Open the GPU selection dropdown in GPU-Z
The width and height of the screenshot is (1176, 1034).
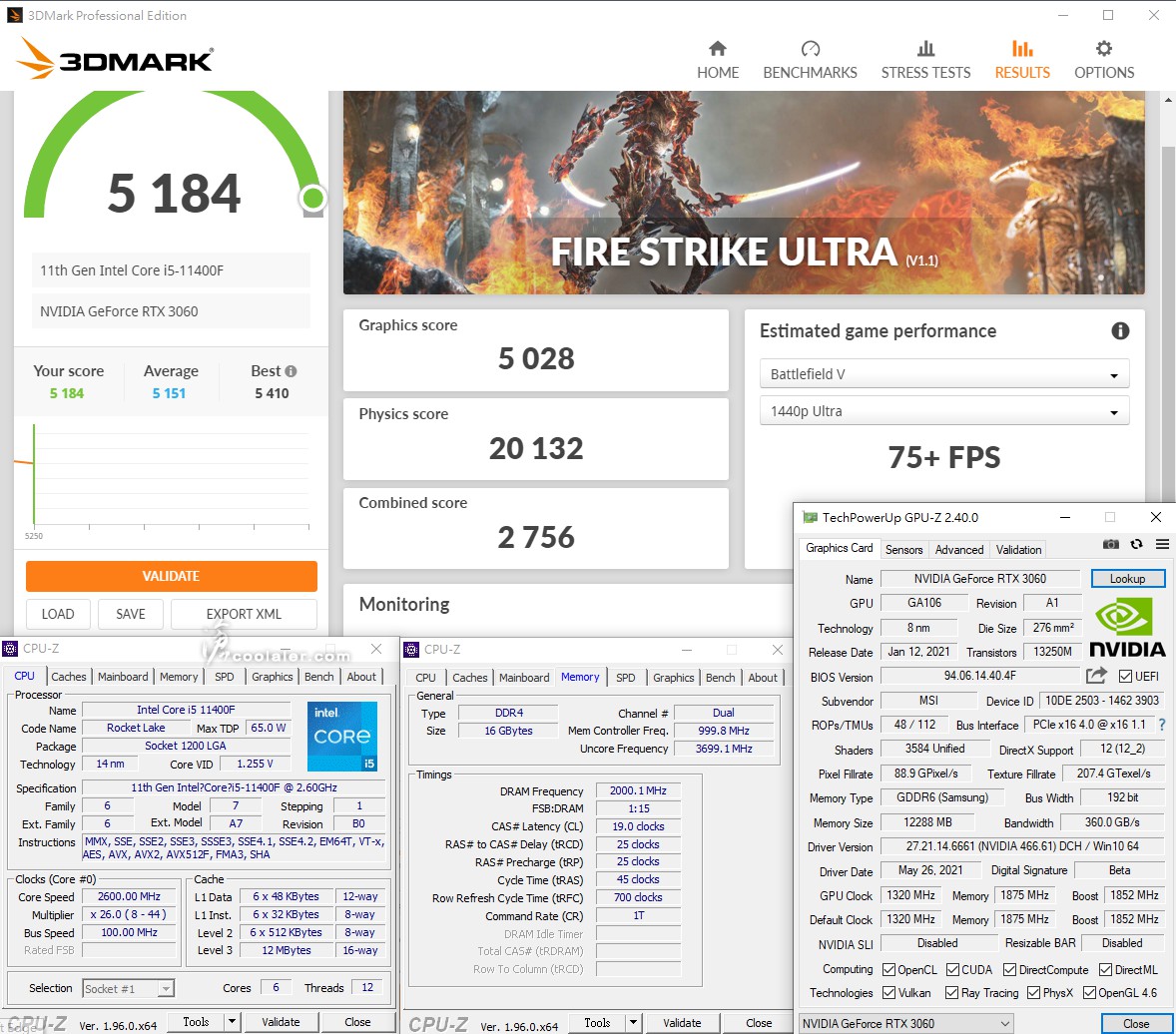[906, 1023]
